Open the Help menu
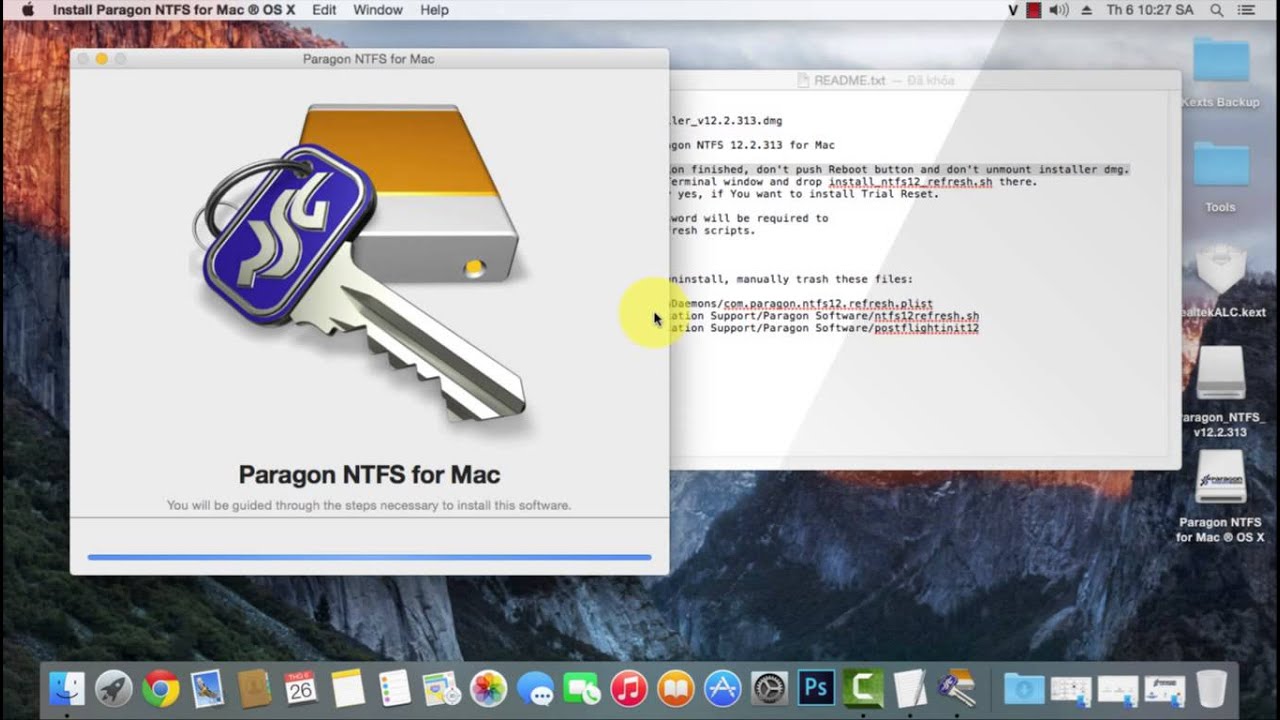Image resolution: width=1280 pixels, height=720 pixels. tap(434, 10)
